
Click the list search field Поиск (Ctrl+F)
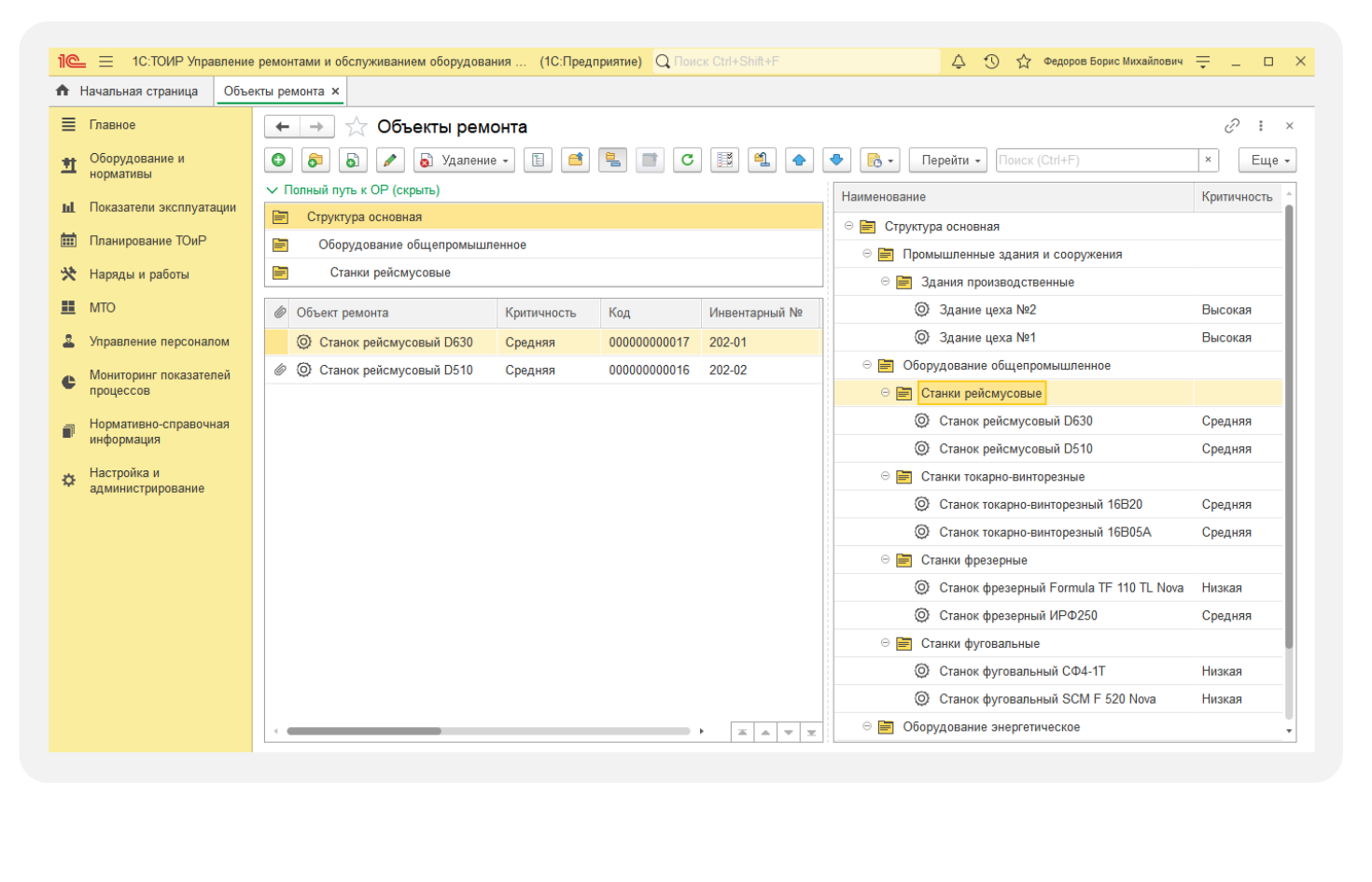click(1097, 161)
